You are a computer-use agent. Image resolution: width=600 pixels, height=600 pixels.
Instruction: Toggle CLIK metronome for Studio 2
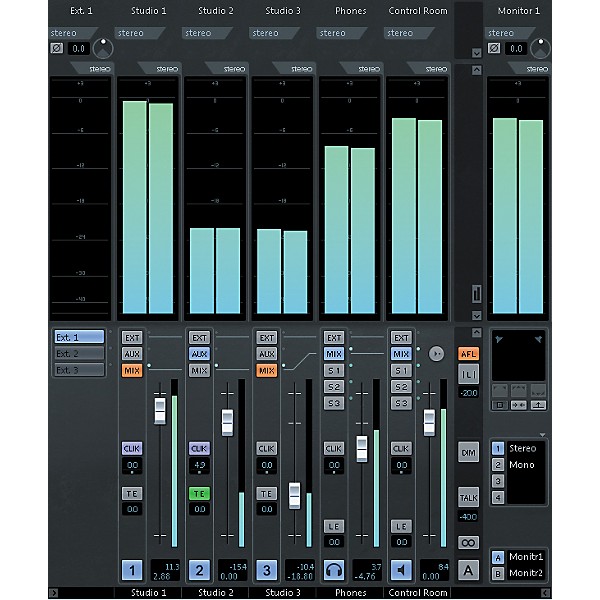click(199, 448)
